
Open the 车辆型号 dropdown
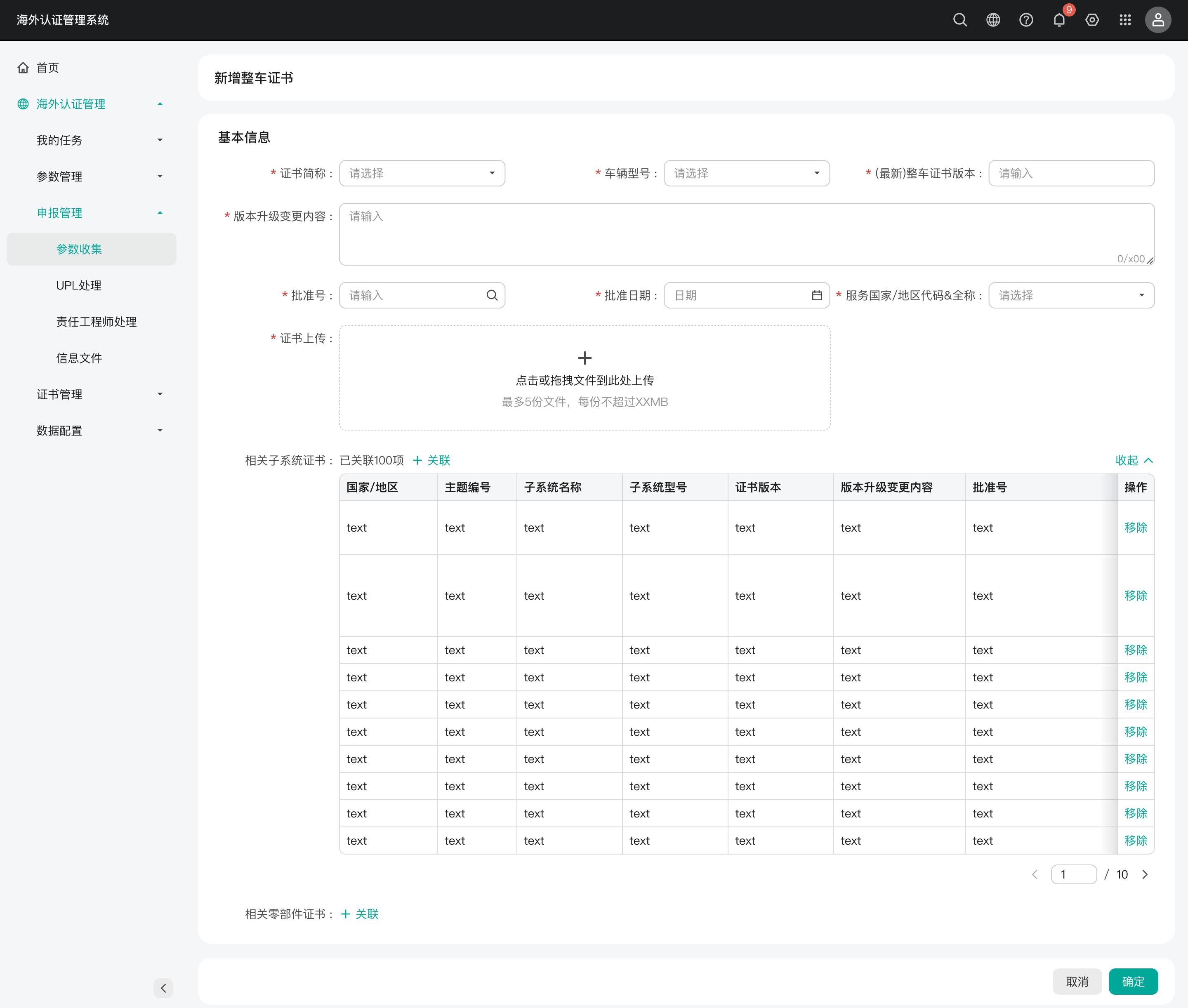pos(747,173)
